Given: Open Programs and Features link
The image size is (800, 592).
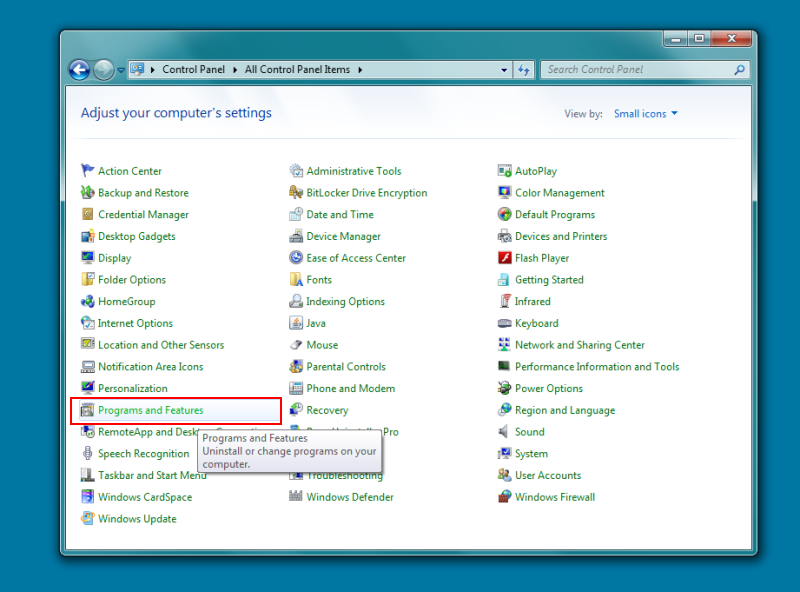Looking at the screenshot, I should pos(151,410).
